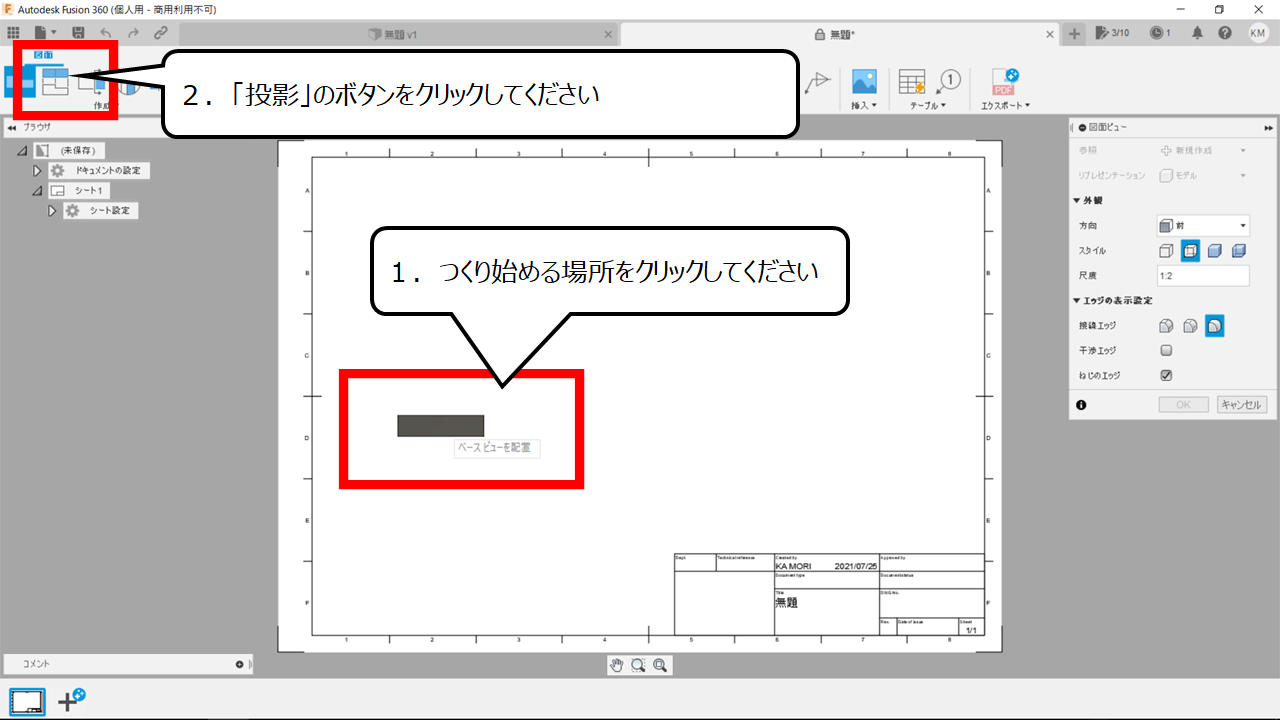This screenshot has height=720, width=1280.
Task: Click the zoom window magnifier
Action: 638,665
